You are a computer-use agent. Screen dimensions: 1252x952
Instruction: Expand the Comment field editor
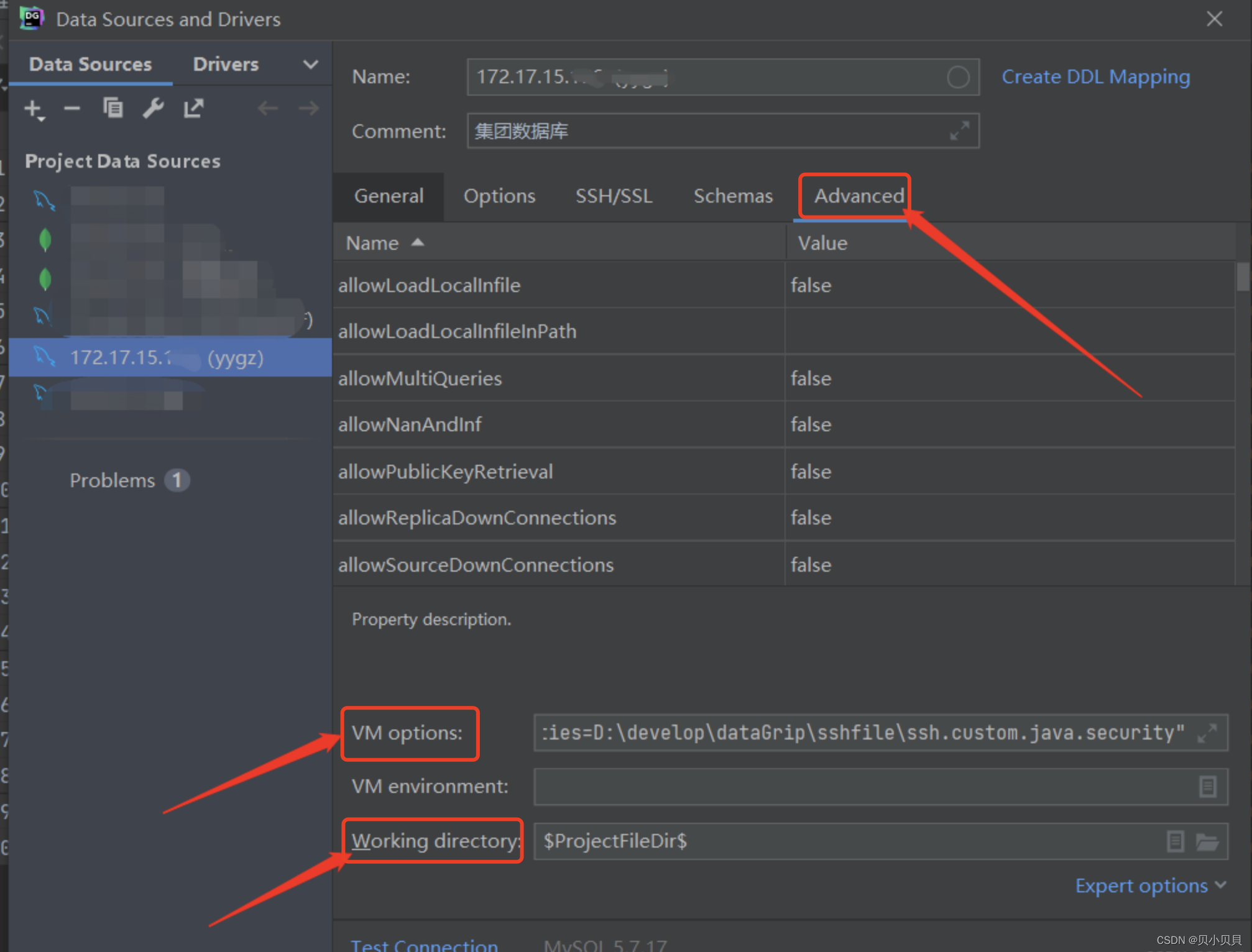(x=959, y=131)
